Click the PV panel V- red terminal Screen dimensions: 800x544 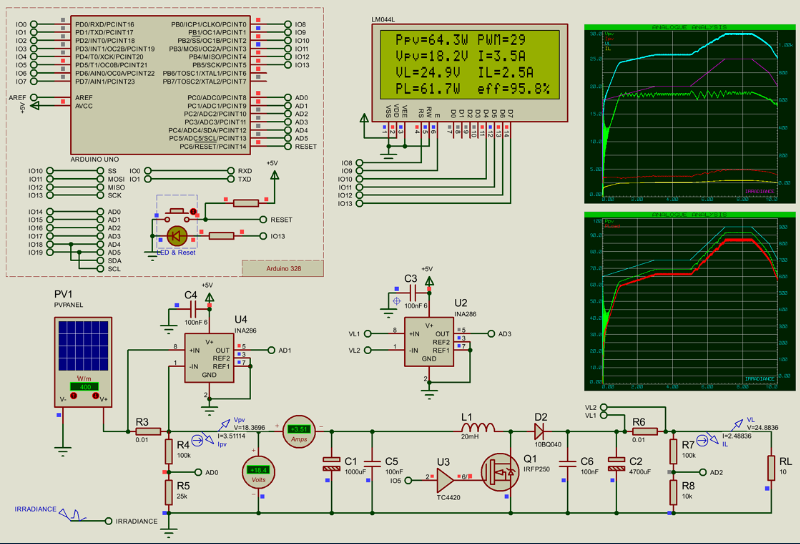(x=73, y=396)
